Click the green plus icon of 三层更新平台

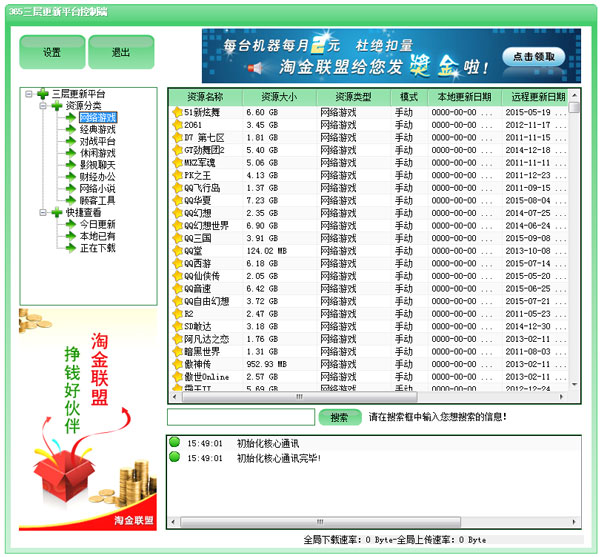pyautogui.click(x=42, y=94)
